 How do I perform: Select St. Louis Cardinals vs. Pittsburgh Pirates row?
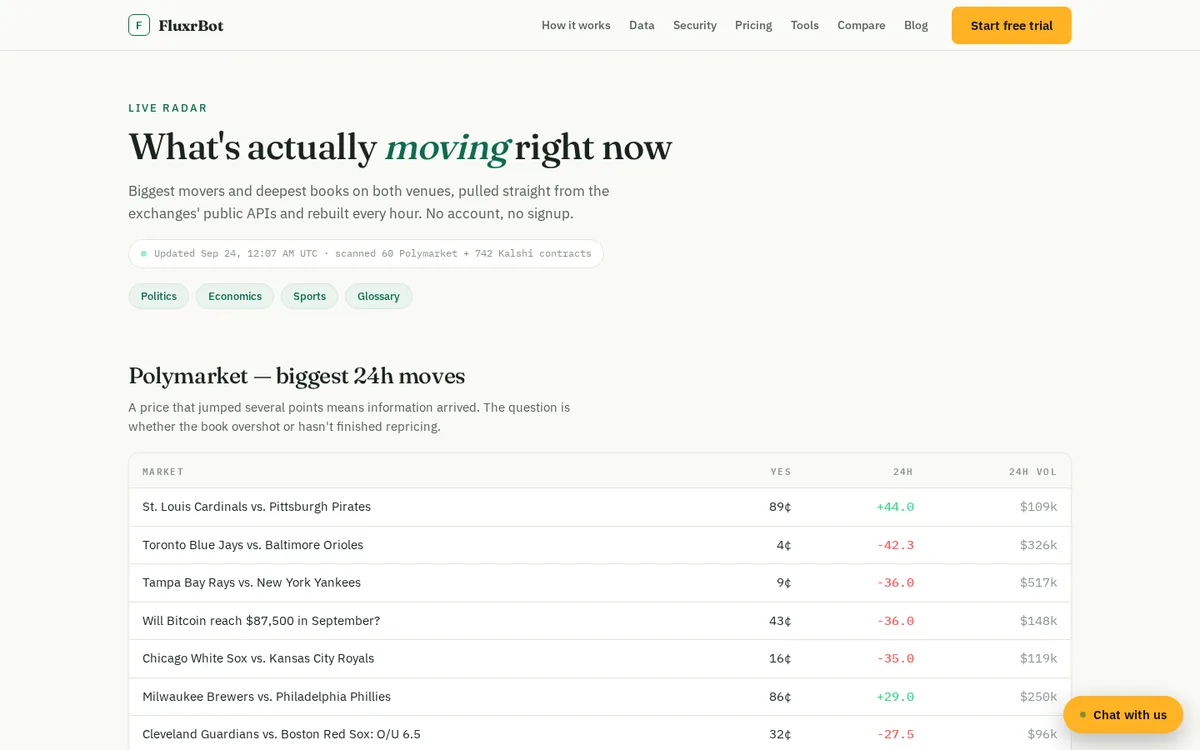coord(600,507)
